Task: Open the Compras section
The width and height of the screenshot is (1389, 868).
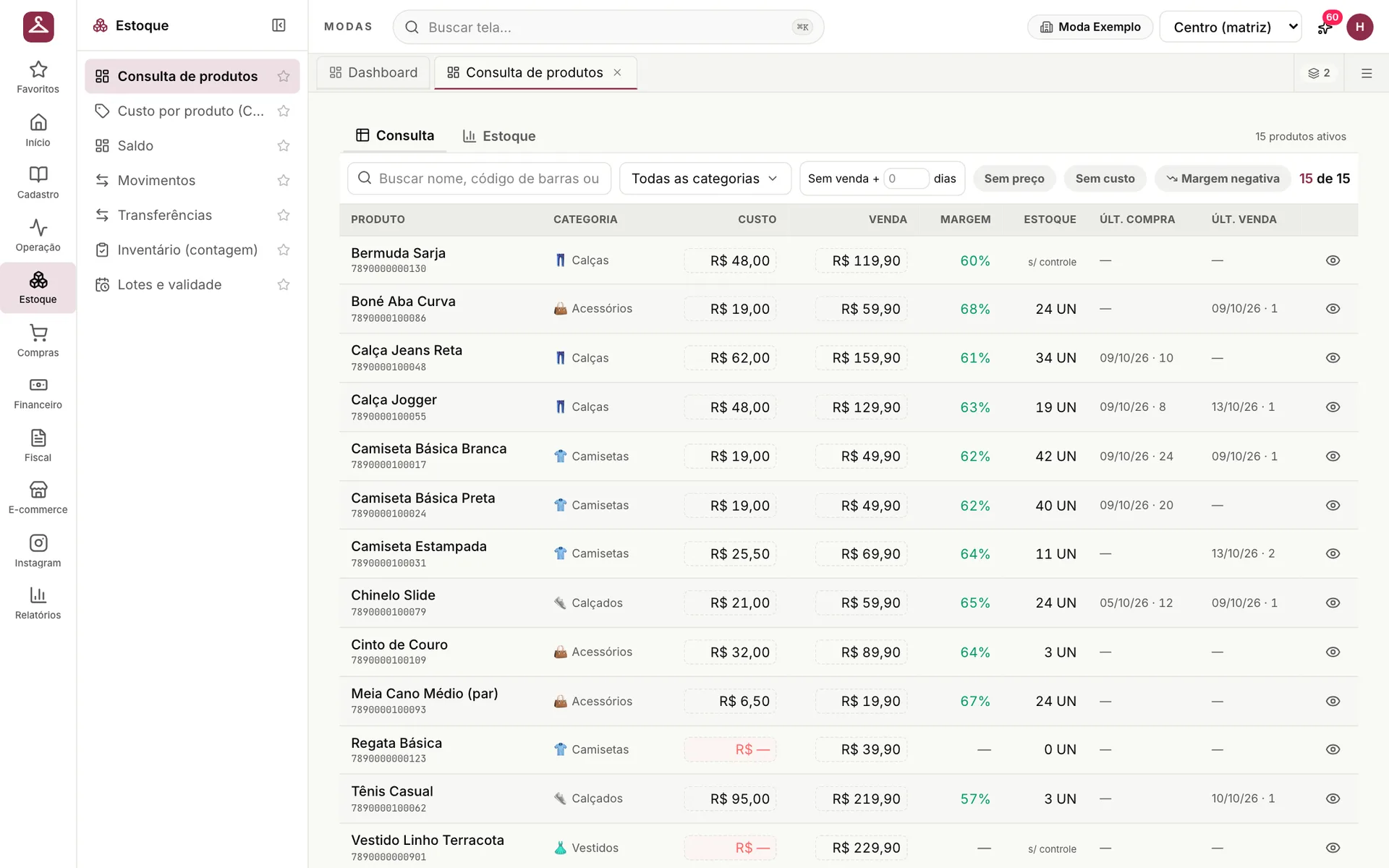Action: tap(38, 341)
